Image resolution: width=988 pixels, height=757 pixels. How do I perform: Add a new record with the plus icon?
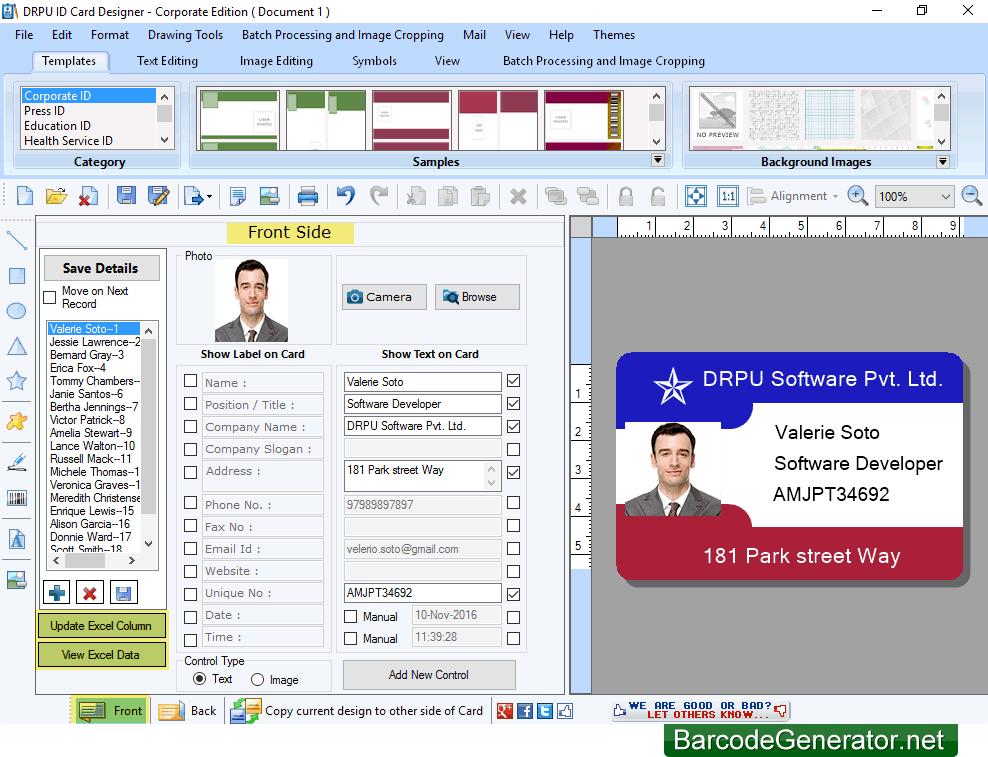57,592
